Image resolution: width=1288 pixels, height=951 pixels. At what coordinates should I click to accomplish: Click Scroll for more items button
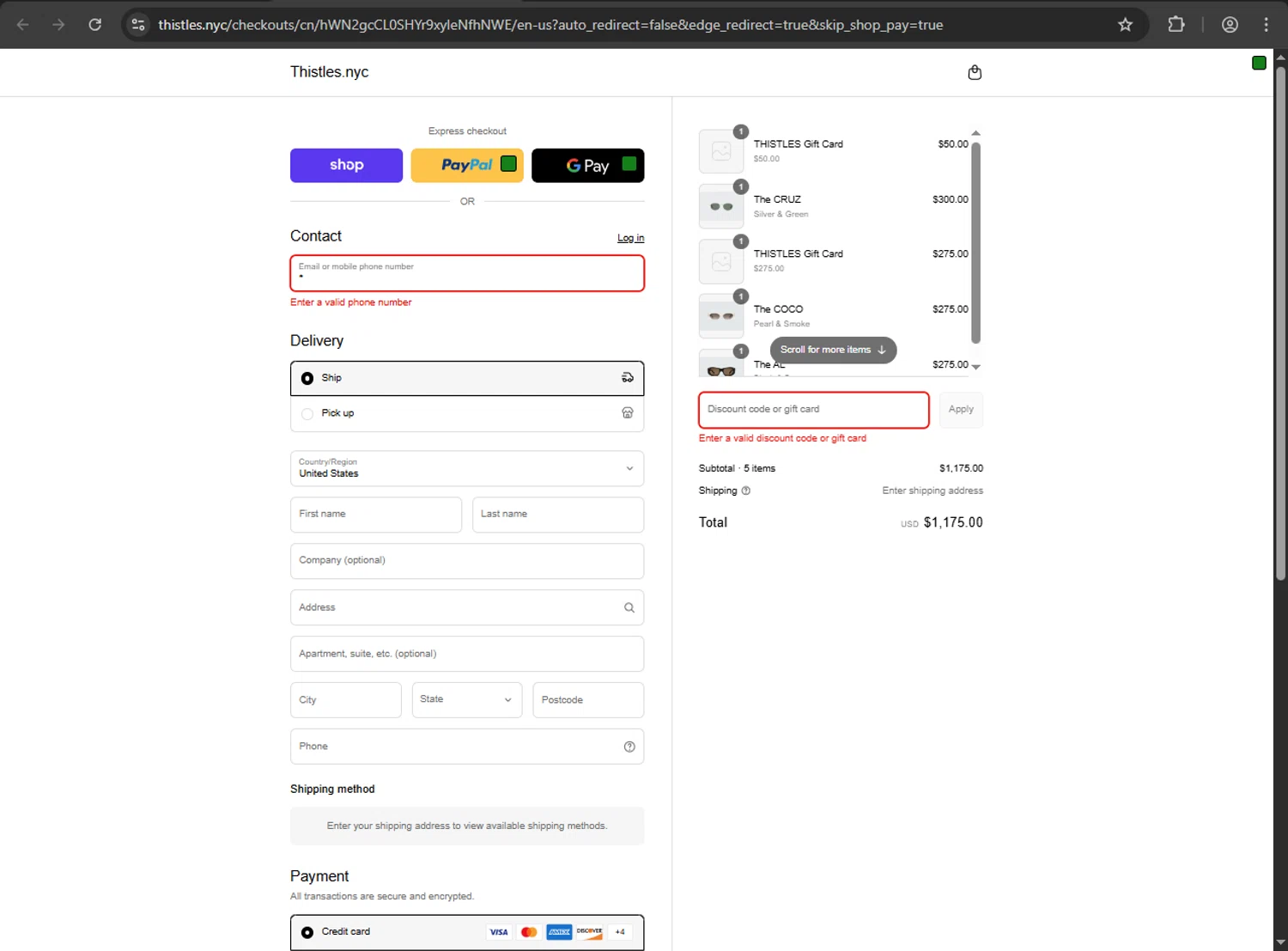click(x=833, y=350)
